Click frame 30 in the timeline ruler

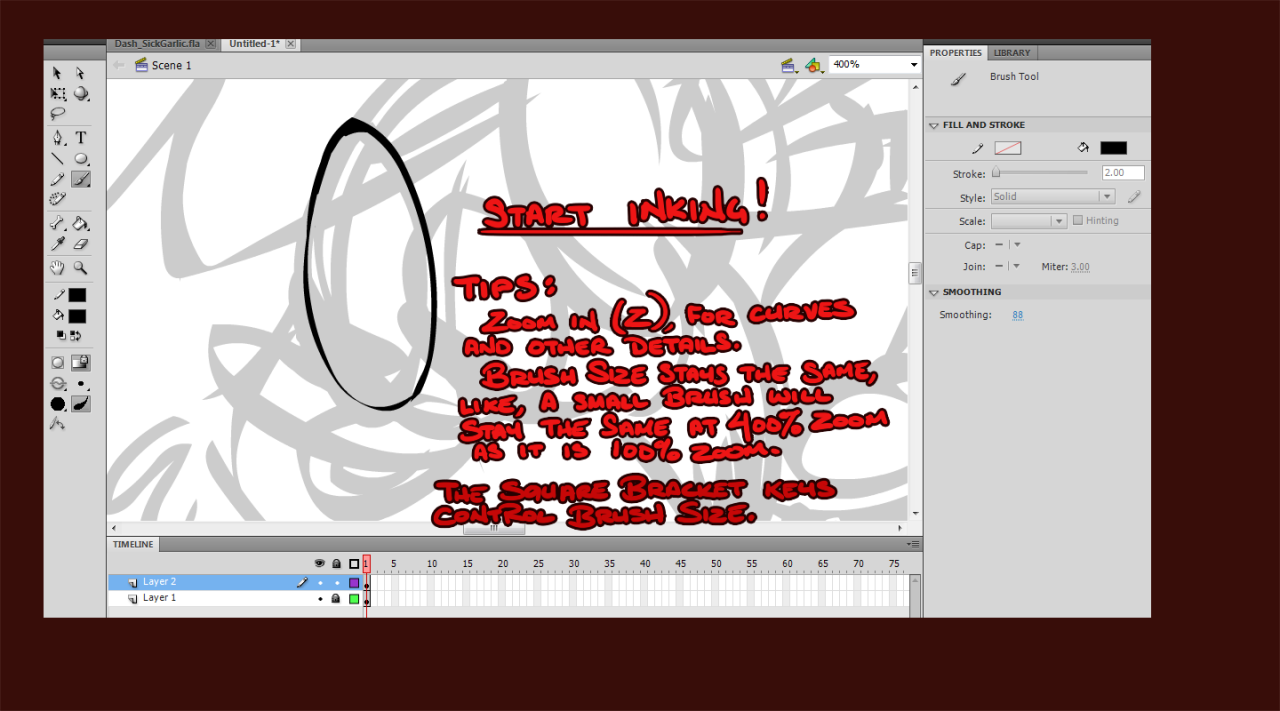pos(574,565)
